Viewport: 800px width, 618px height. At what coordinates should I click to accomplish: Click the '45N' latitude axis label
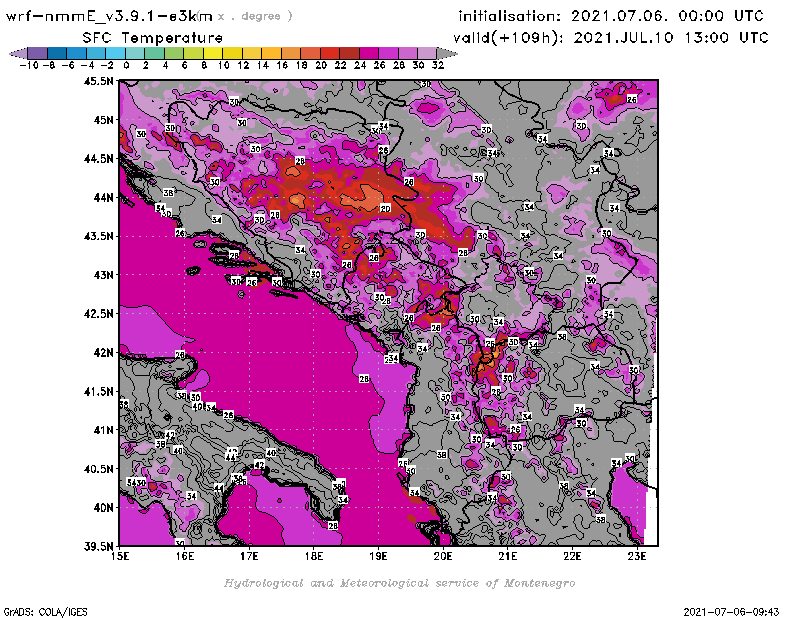point(103,120)
